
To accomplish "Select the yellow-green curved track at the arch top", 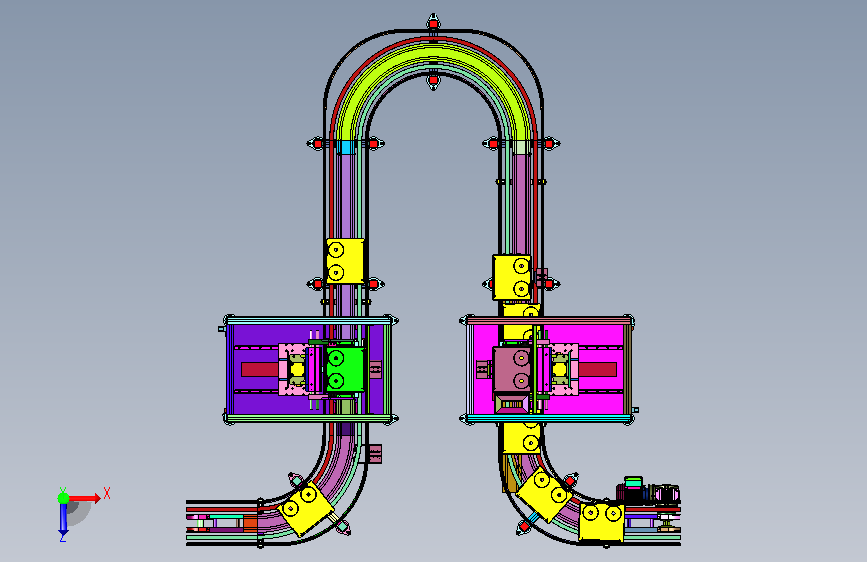I will [x=433, y=54].
